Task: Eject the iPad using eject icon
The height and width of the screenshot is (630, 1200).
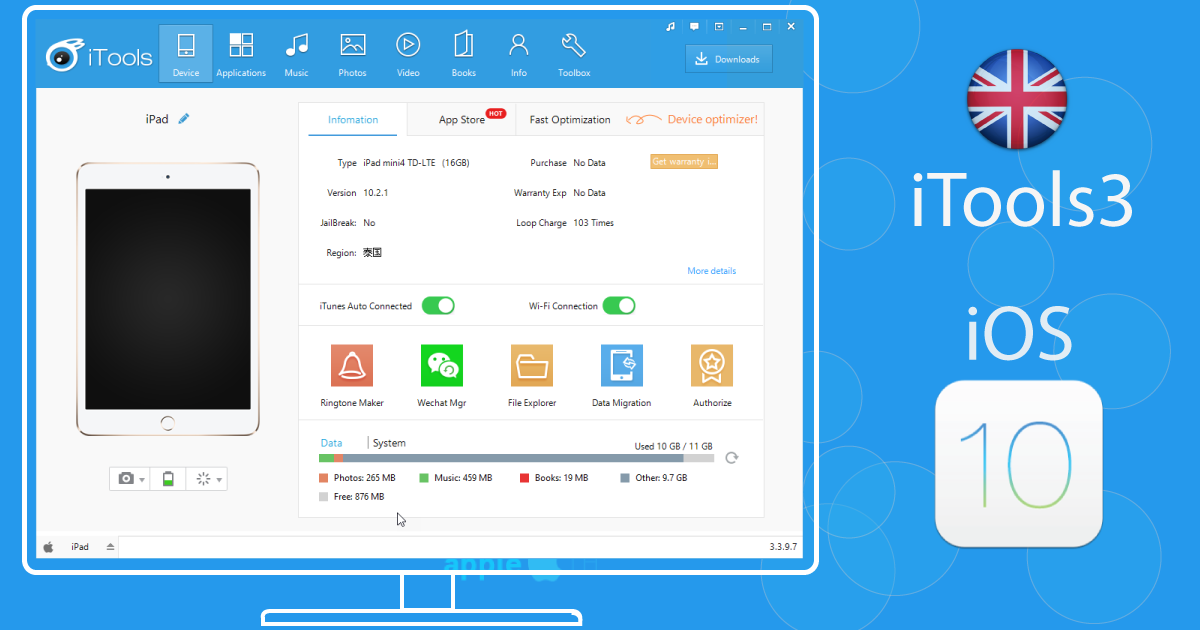Action: click(110, 547)
